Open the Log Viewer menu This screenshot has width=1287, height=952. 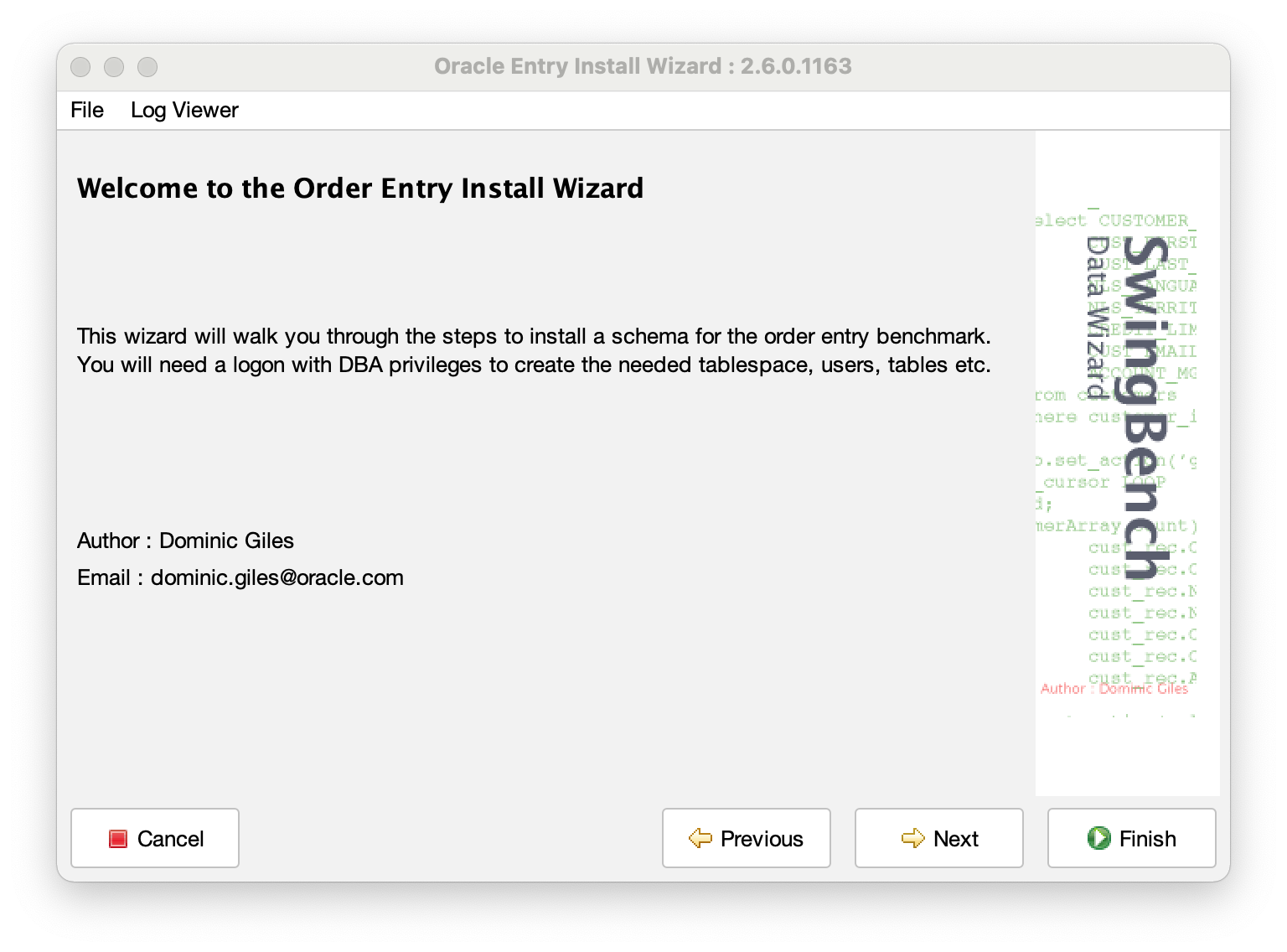point(184,110)
